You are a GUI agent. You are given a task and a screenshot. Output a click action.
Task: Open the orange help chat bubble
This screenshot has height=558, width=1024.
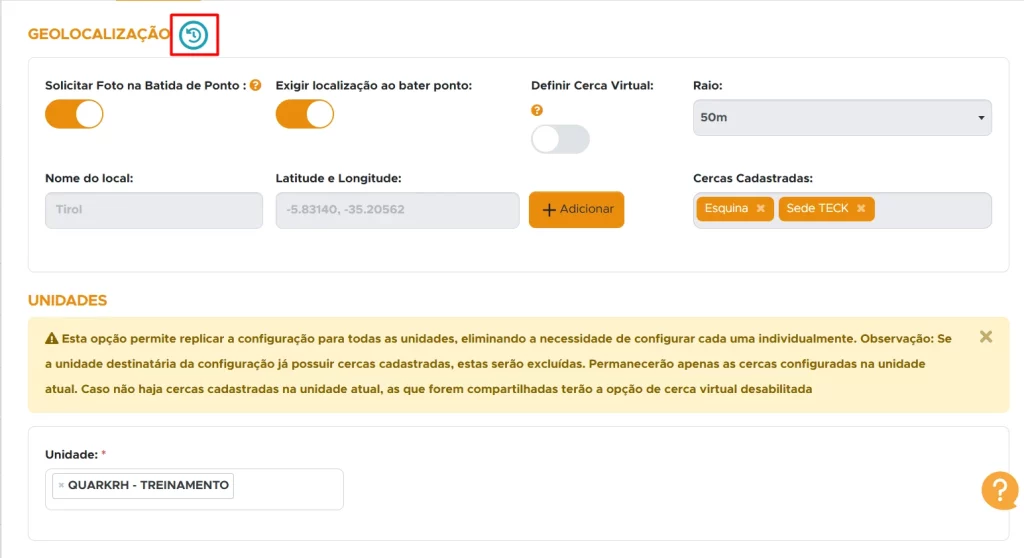pos(999,490)
